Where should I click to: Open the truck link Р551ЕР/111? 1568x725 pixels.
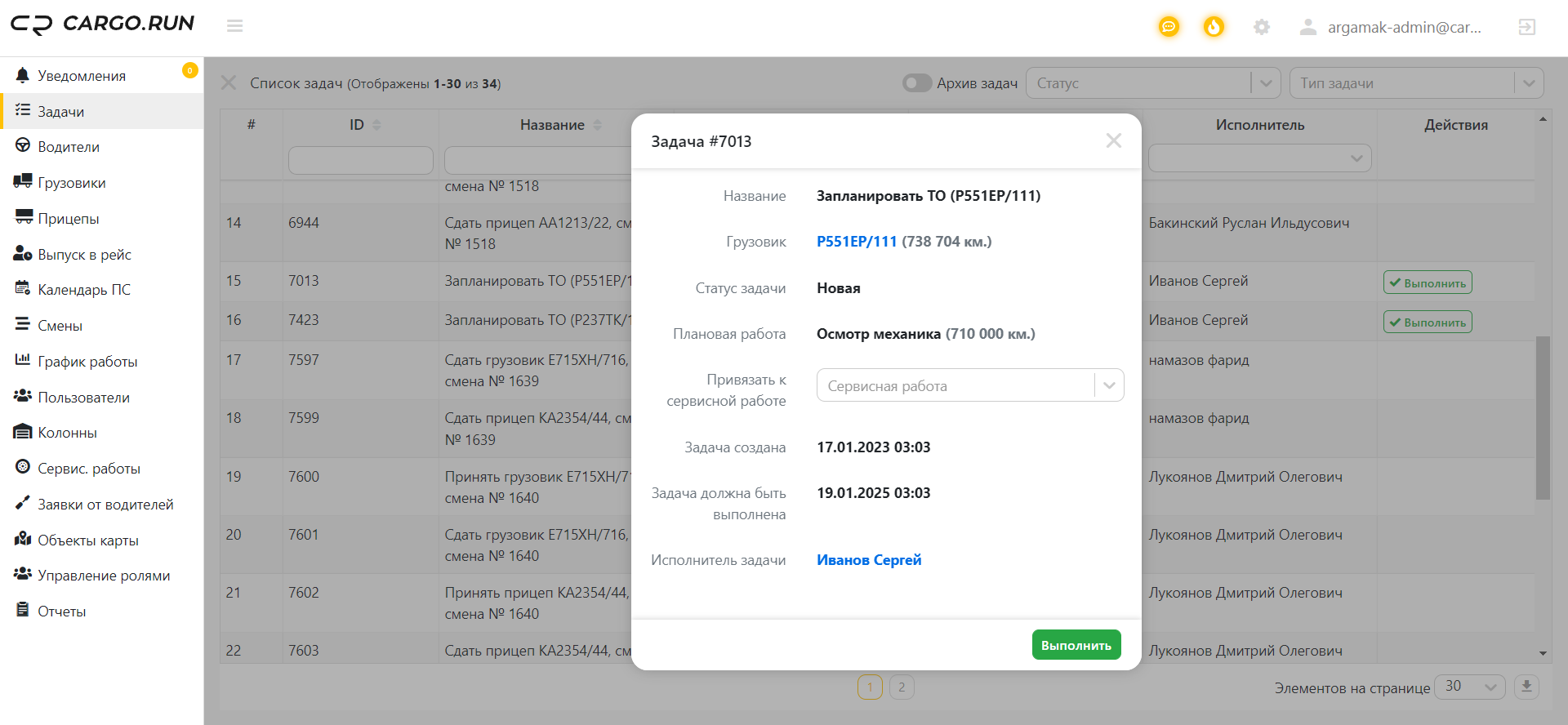coord(856,242)
